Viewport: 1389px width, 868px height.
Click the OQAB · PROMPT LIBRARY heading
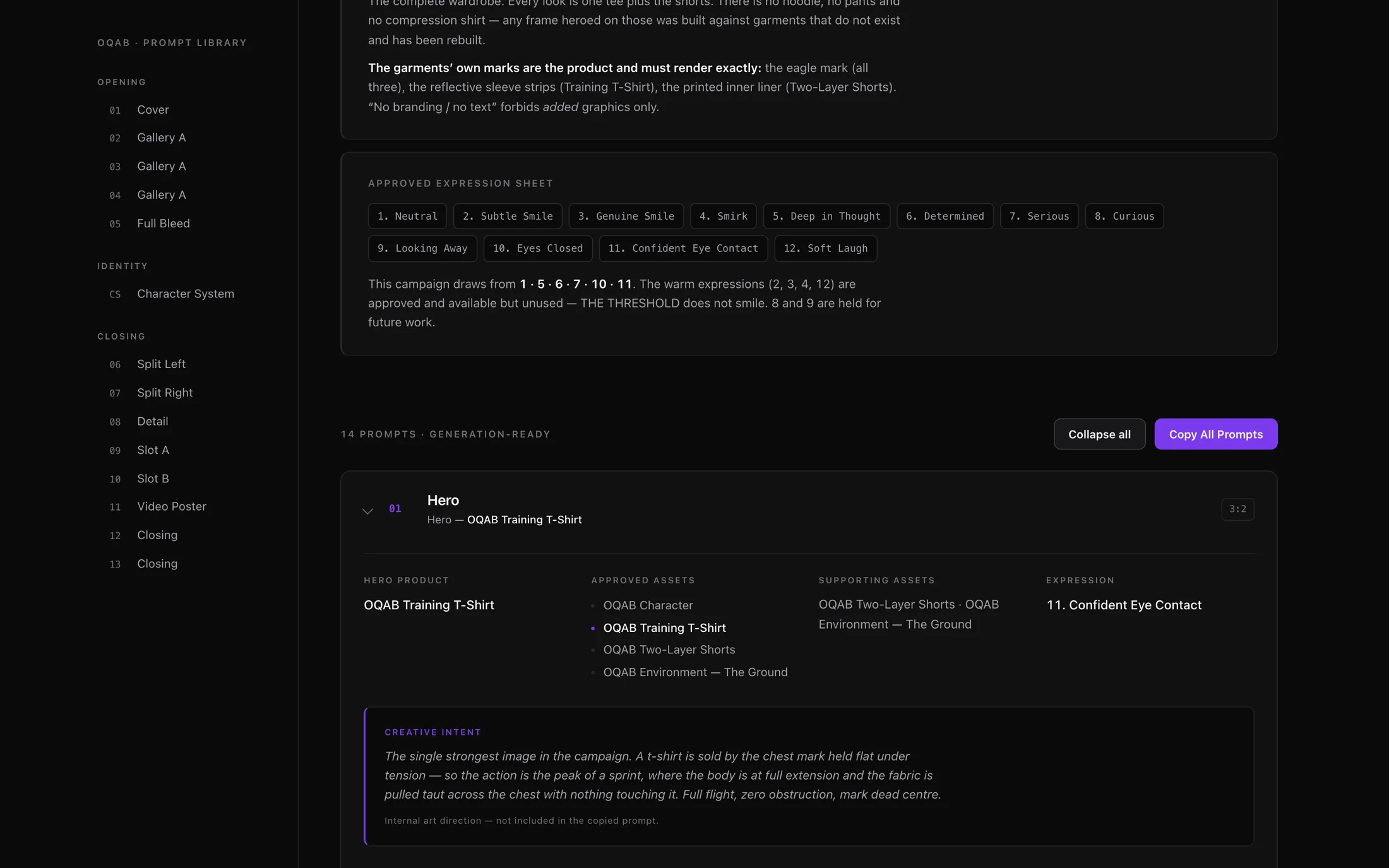[172, 43]
